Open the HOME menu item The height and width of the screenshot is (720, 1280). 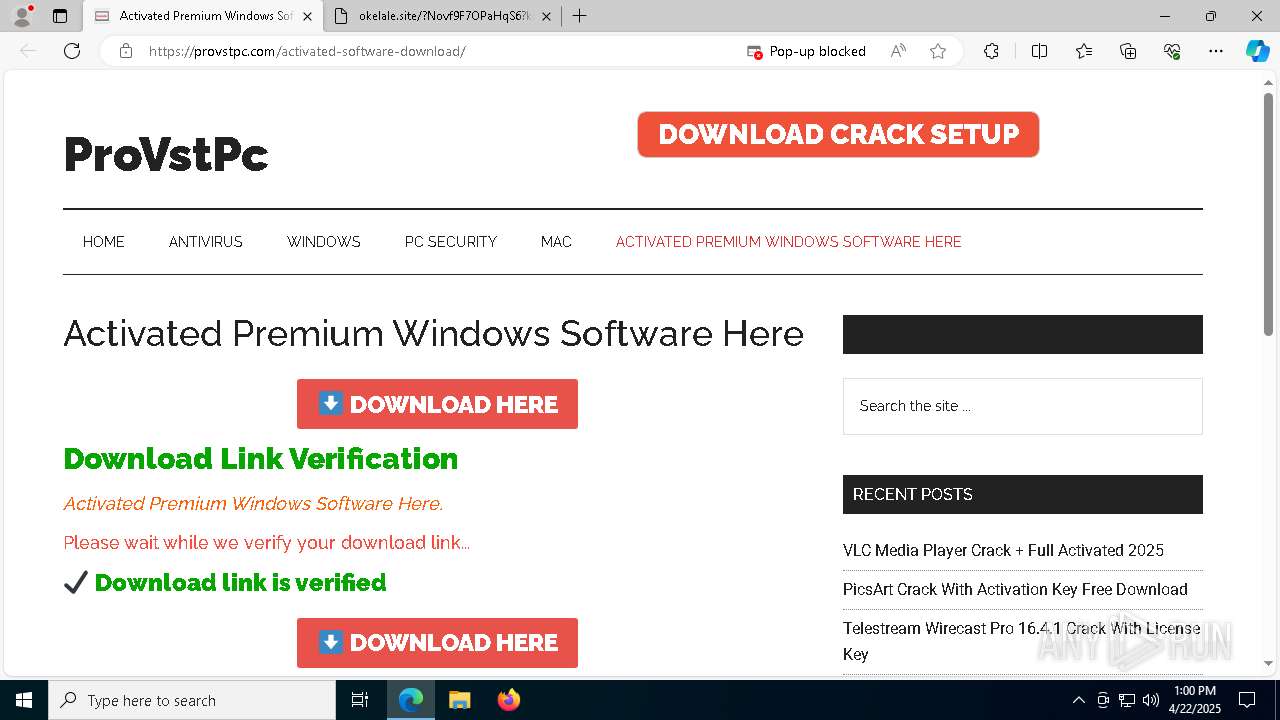pos(104,242)
